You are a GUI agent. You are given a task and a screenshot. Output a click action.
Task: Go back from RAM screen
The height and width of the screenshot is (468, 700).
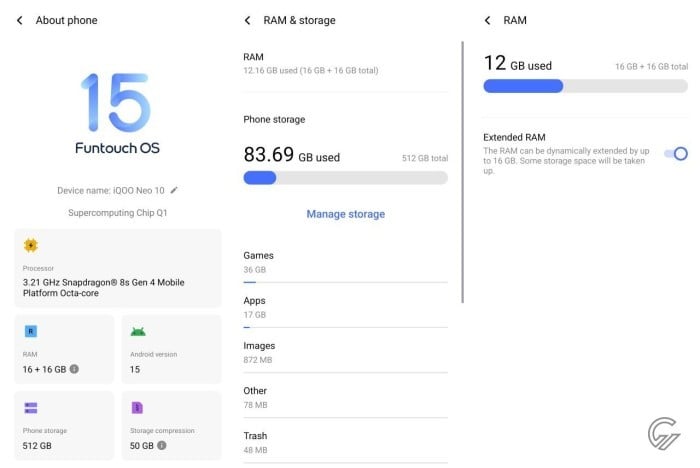point(488,21)
